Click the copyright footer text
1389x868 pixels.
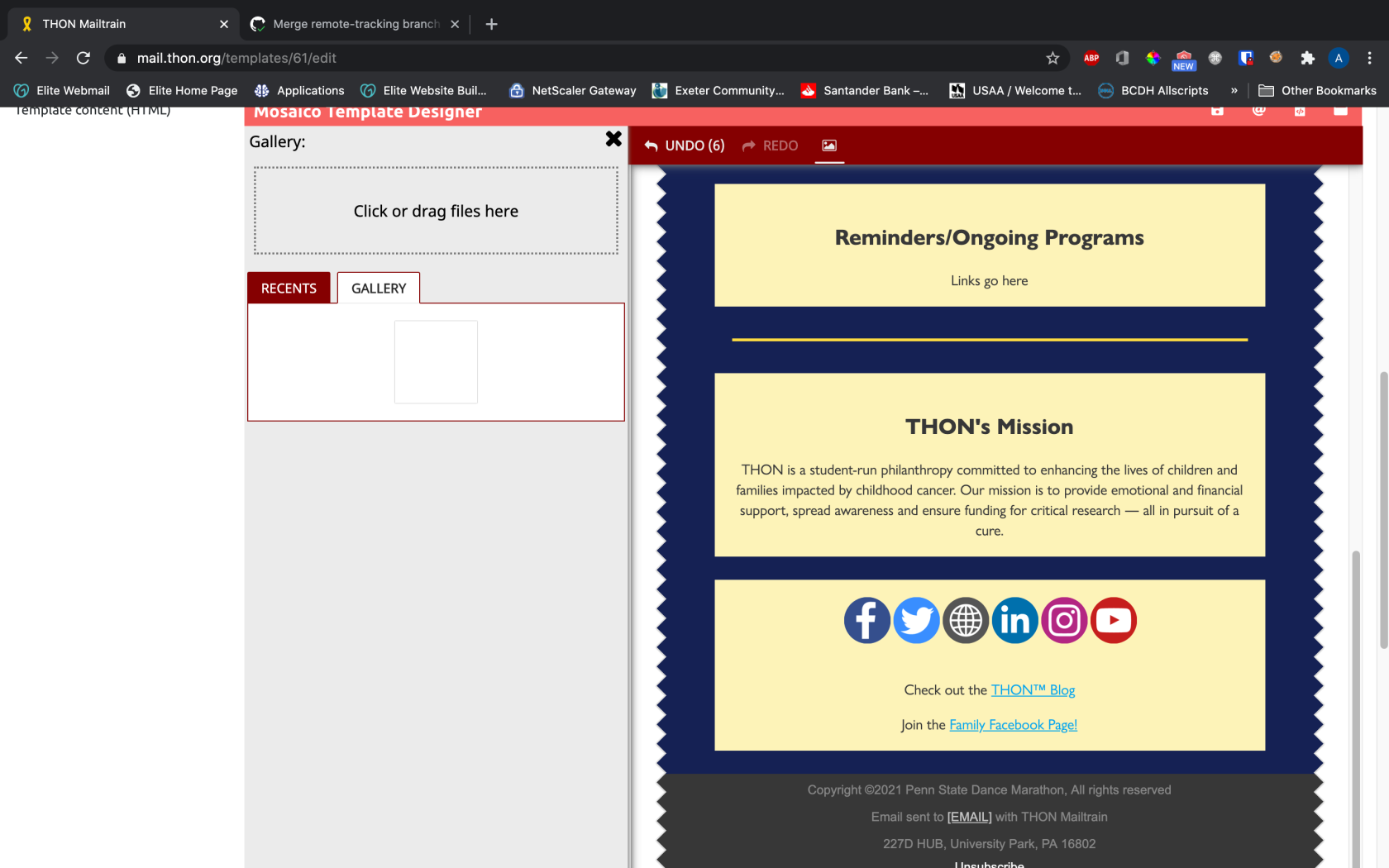(x=989, y=790)
